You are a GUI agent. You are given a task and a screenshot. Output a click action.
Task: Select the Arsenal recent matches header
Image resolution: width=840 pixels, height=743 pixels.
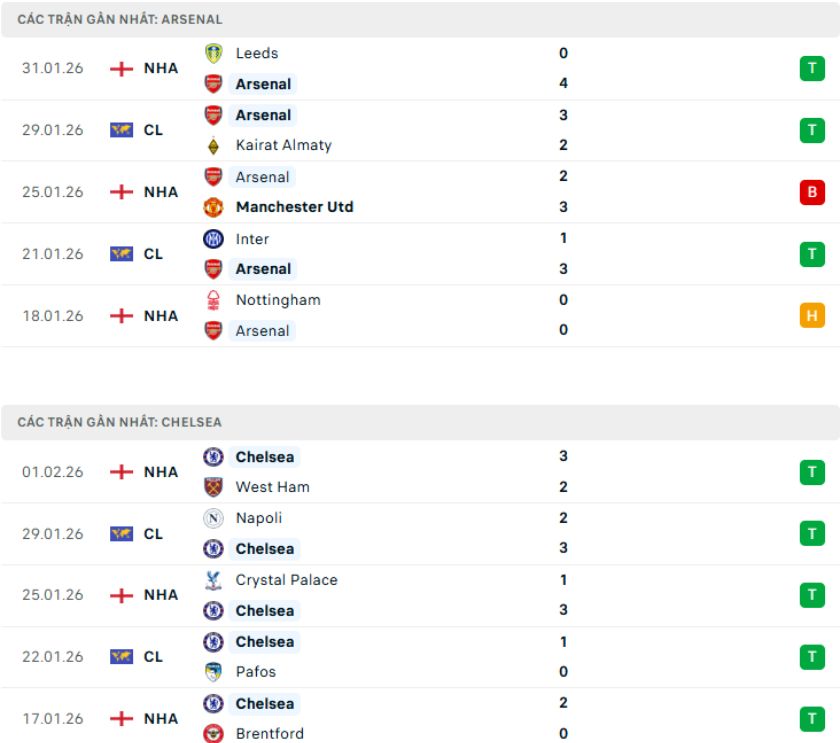coord(120,19)
